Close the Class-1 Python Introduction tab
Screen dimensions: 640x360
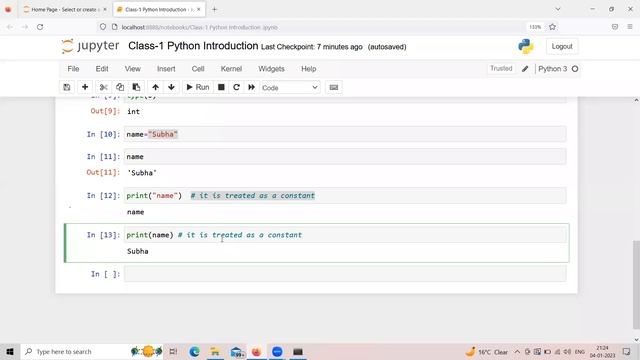(x=199, y=9)
